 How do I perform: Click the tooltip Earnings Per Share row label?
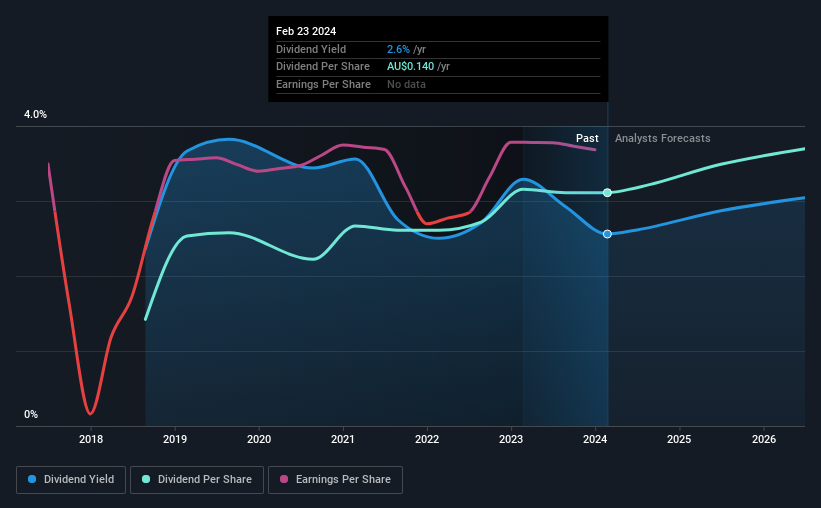pyautogui.click(x=323, y=84)
